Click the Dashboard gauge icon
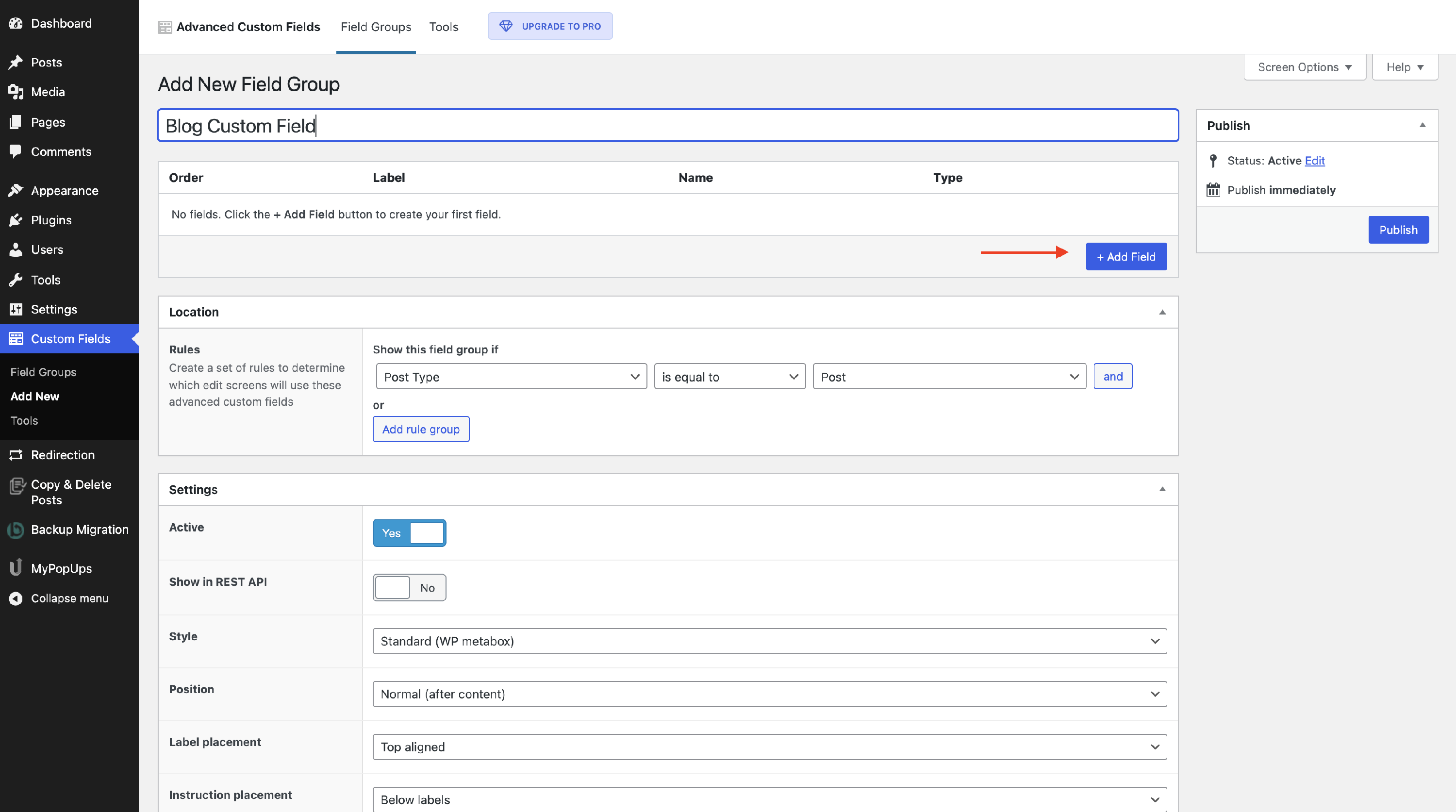 click(x=16, y=23)
